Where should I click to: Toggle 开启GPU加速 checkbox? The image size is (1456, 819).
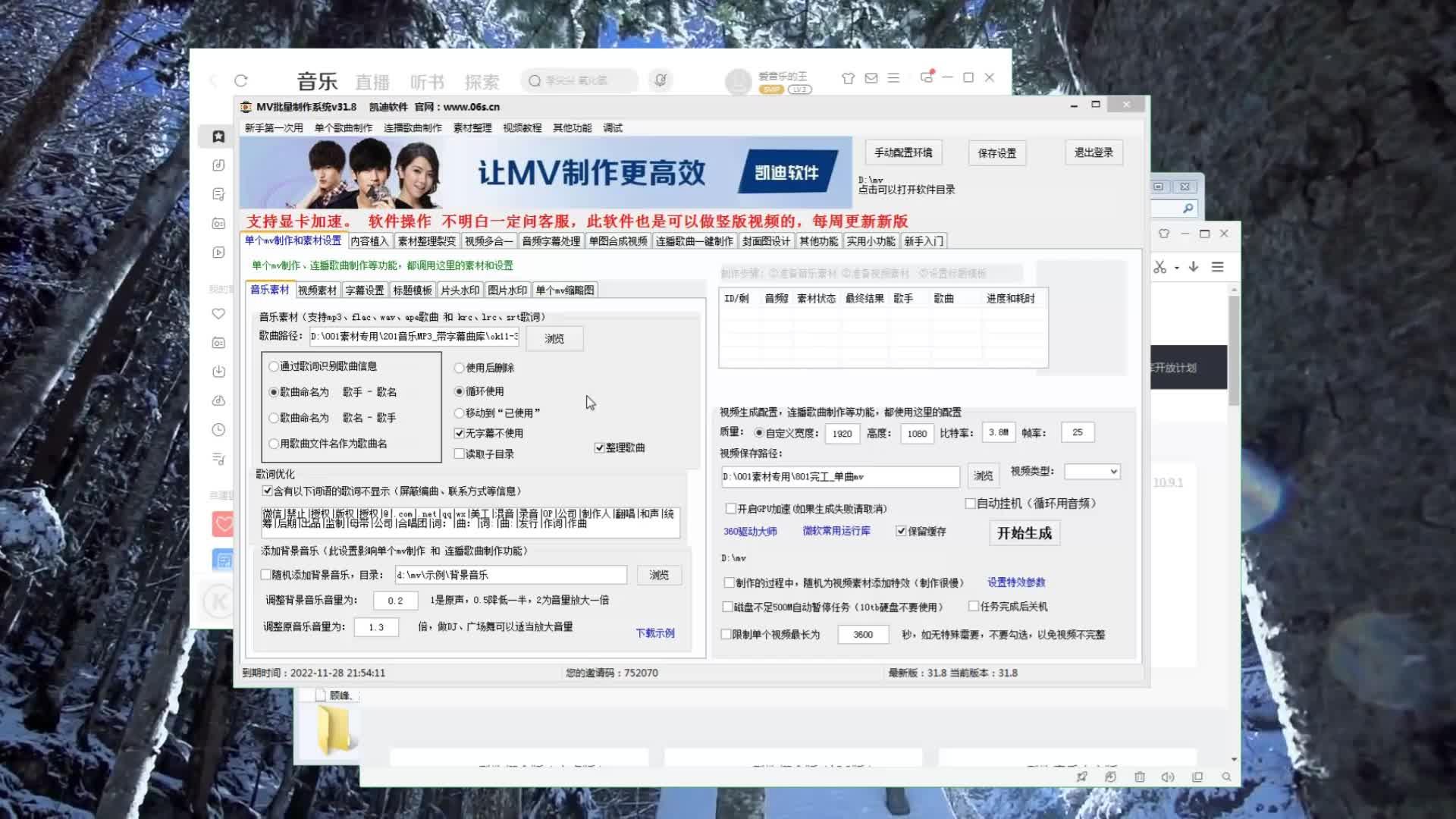tap(731, 508)
